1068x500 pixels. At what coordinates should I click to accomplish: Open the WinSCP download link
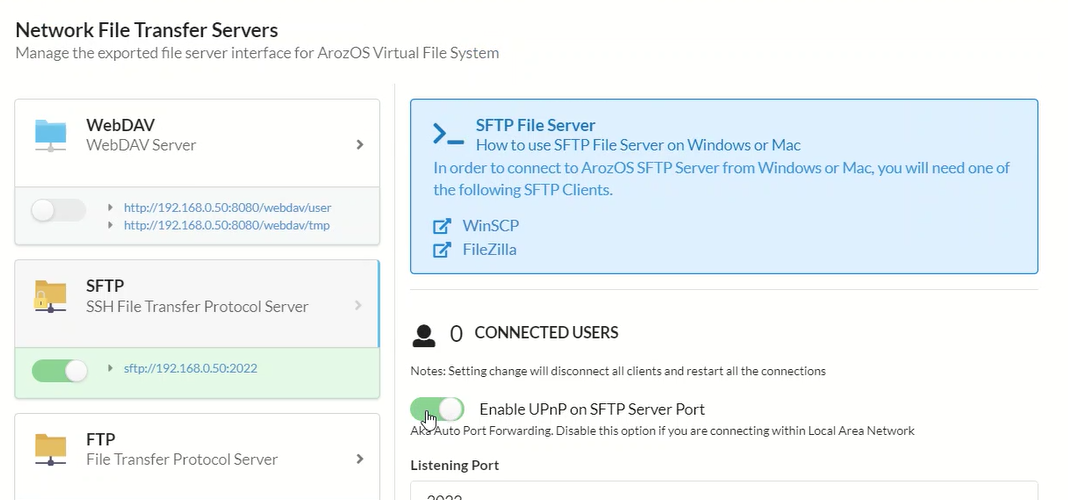tap(490, 226)
